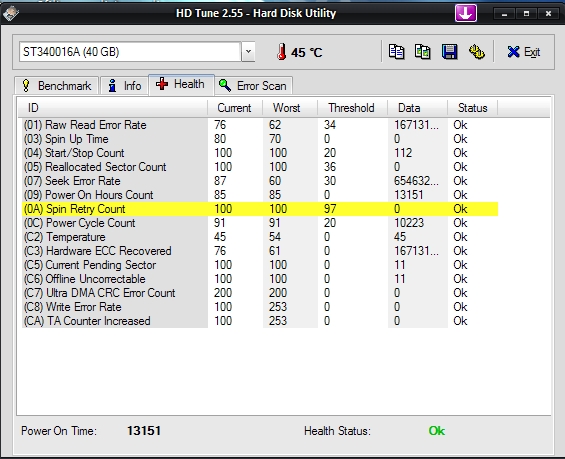Select the (03) Spin Up Time row
The image size is (565, 459).
tap(260, 139)
